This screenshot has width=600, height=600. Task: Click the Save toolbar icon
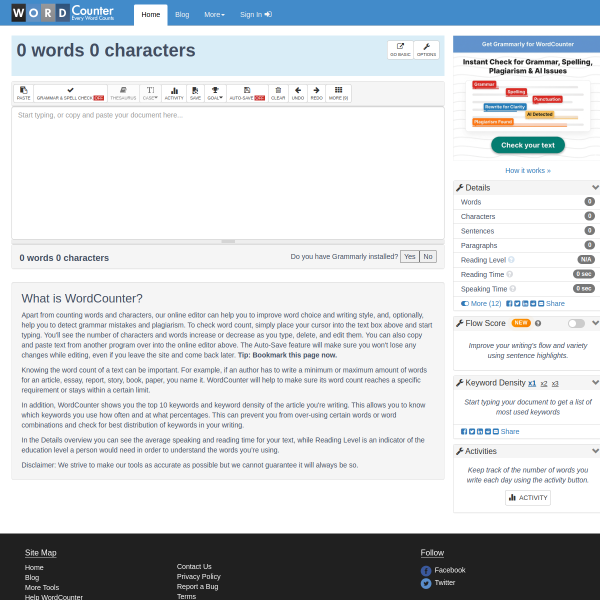196,93
